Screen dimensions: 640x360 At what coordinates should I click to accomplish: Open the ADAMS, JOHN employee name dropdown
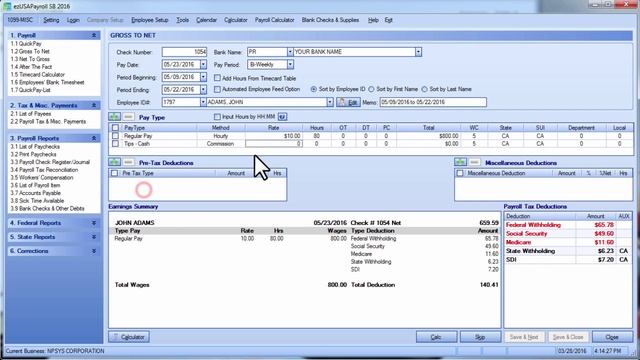(330, 102)
